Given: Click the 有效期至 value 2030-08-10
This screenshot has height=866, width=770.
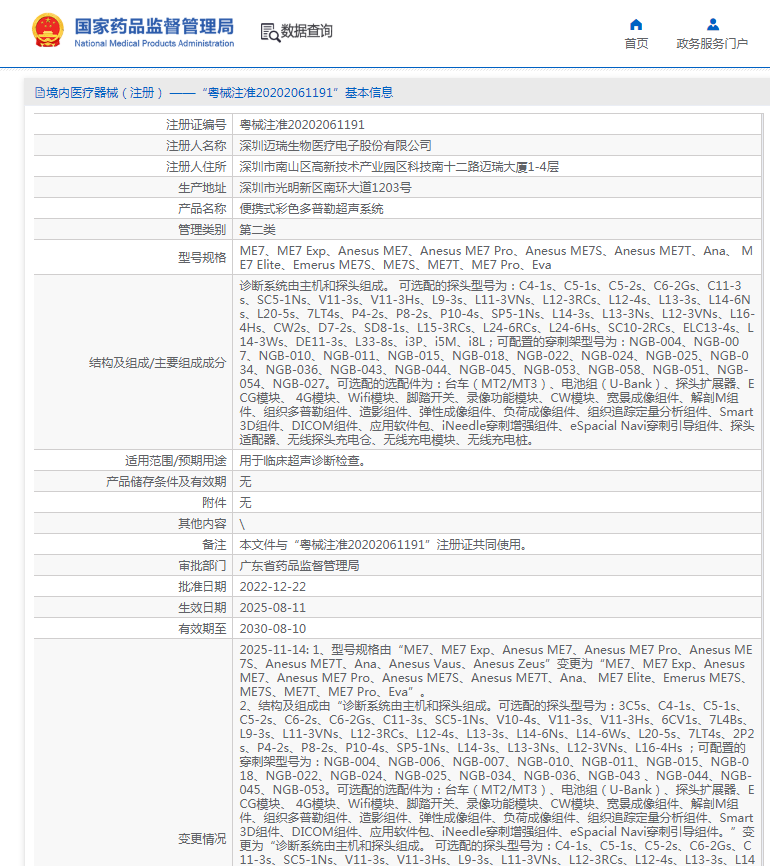Looking at the screenshot, I should (x=272, y=629).
